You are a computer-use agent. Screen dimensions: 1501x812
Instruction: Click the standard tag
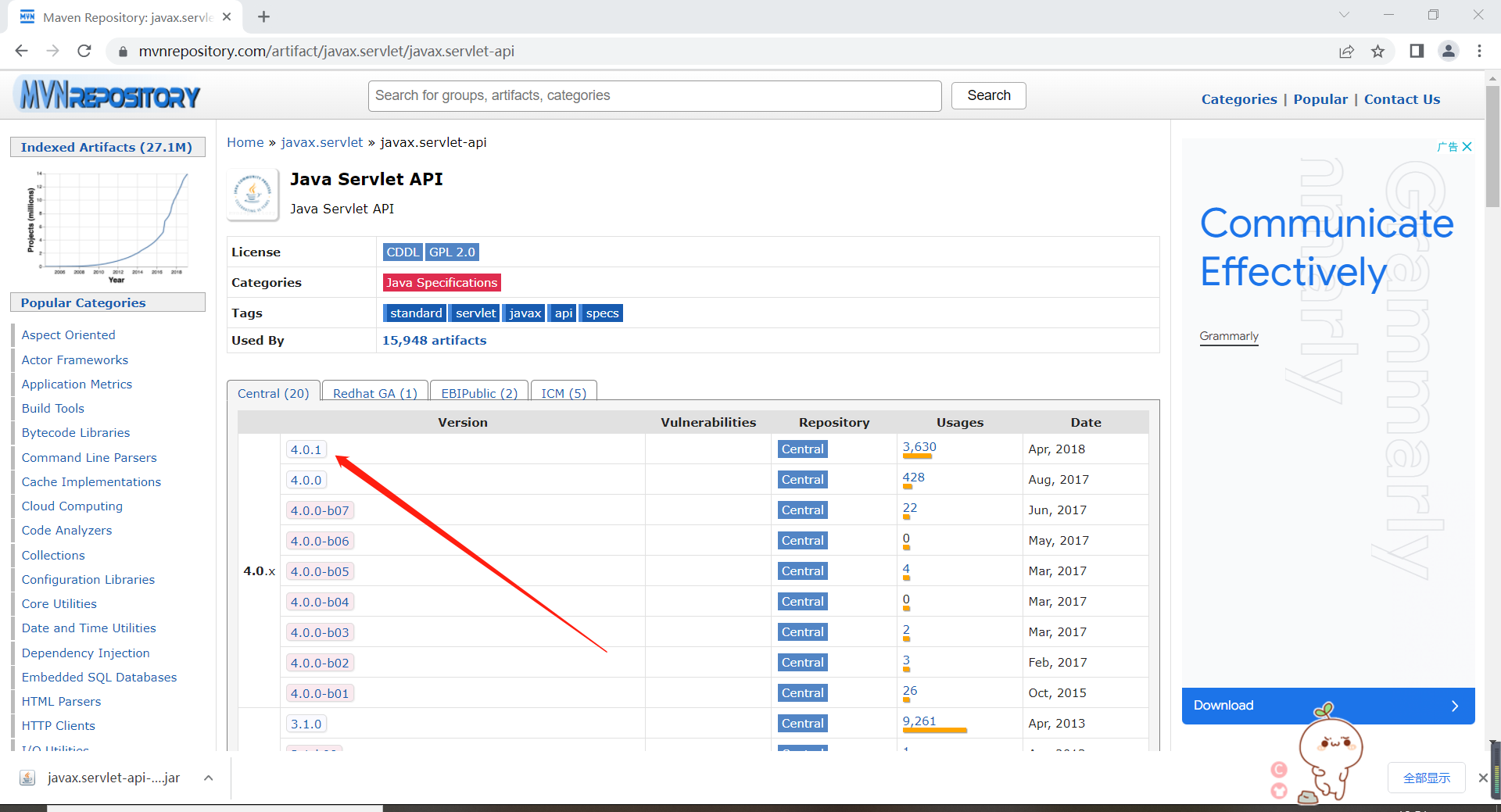click(x=416, y=313)
